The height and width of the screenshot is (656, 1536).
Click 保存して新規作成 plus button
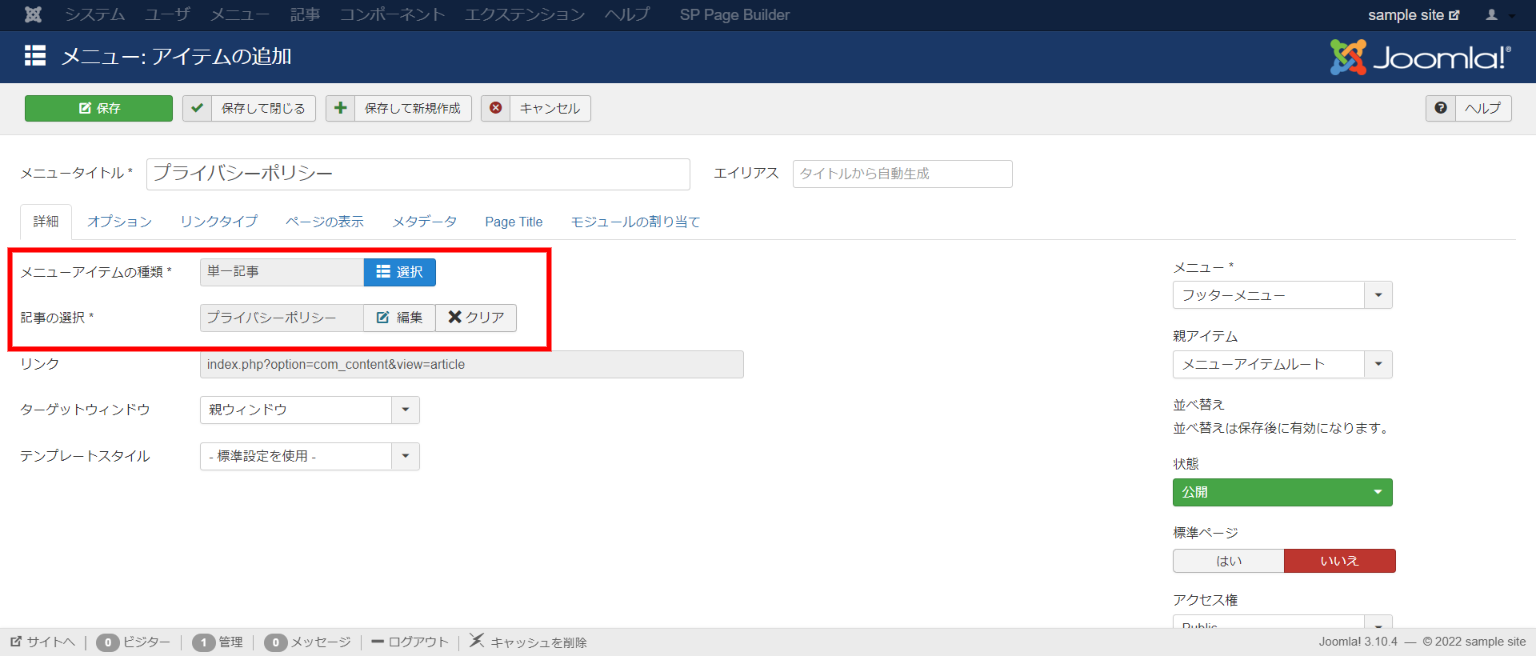(x=398, y=109)
